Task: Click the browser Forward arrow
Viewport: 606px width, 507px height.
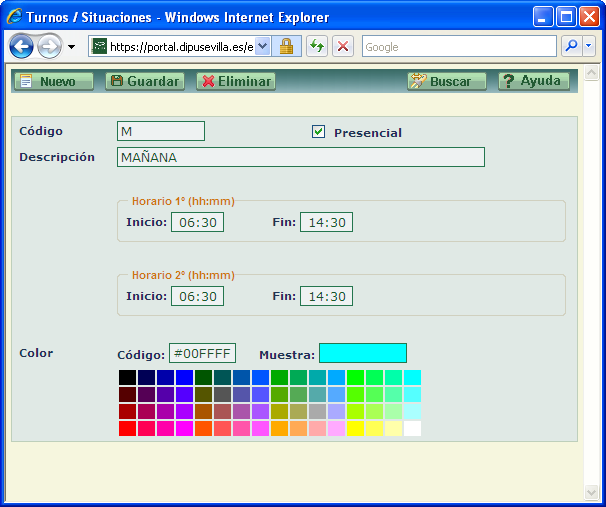Action: (49, 47)
